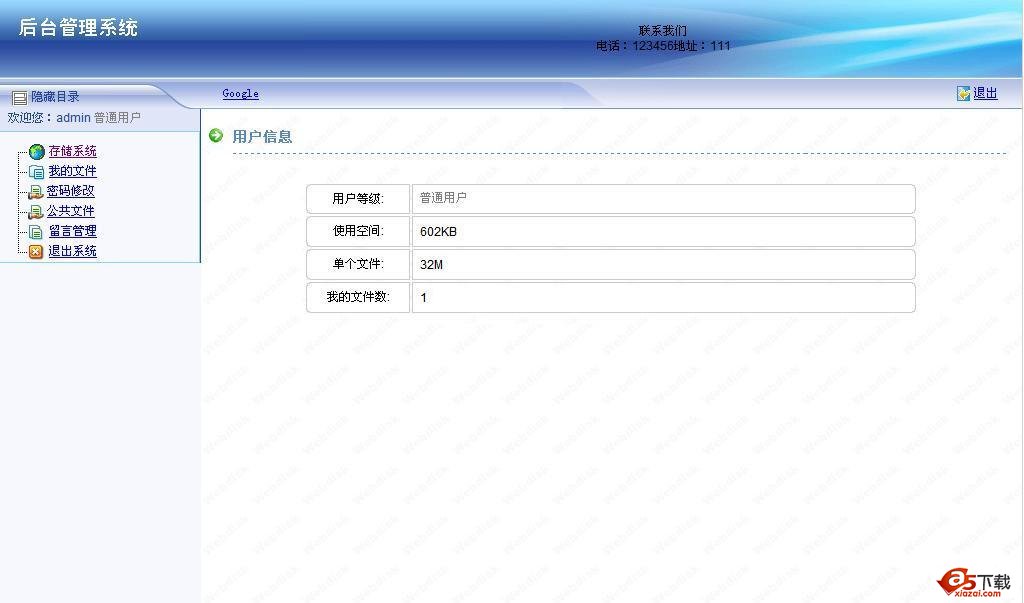Select 公共文件 in the navigation
1024x603 pixels.
pyautogui.click(x=72, y=210)
